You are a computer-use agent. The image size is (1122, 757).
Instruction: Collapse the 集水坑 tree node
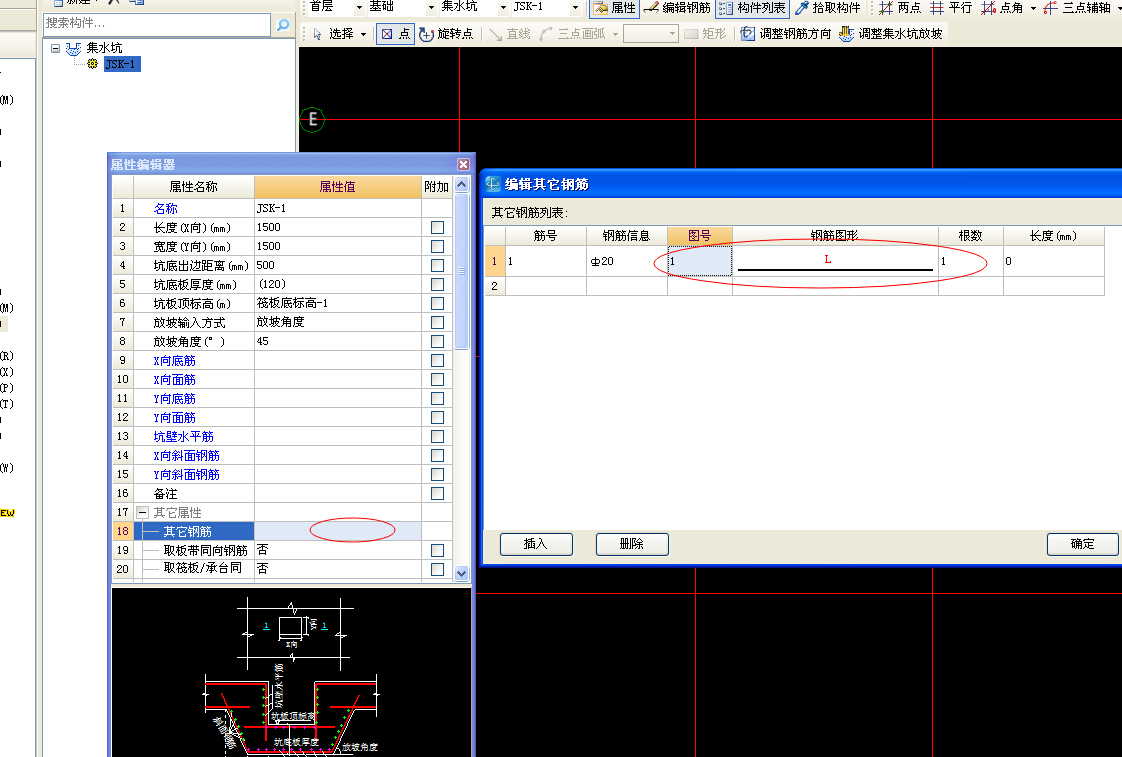(56, 48)
